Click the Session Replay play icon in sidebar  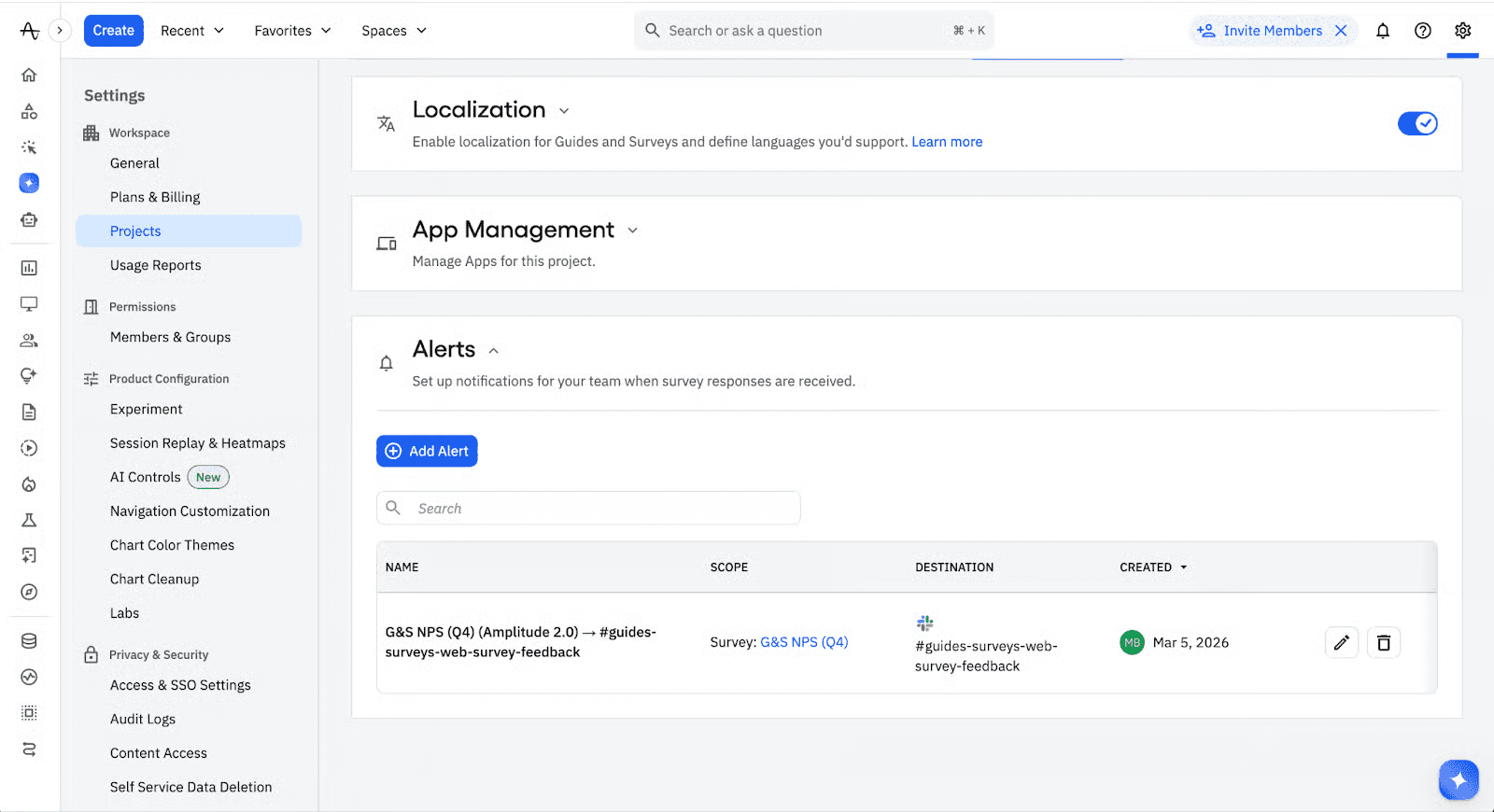point(29,448)
